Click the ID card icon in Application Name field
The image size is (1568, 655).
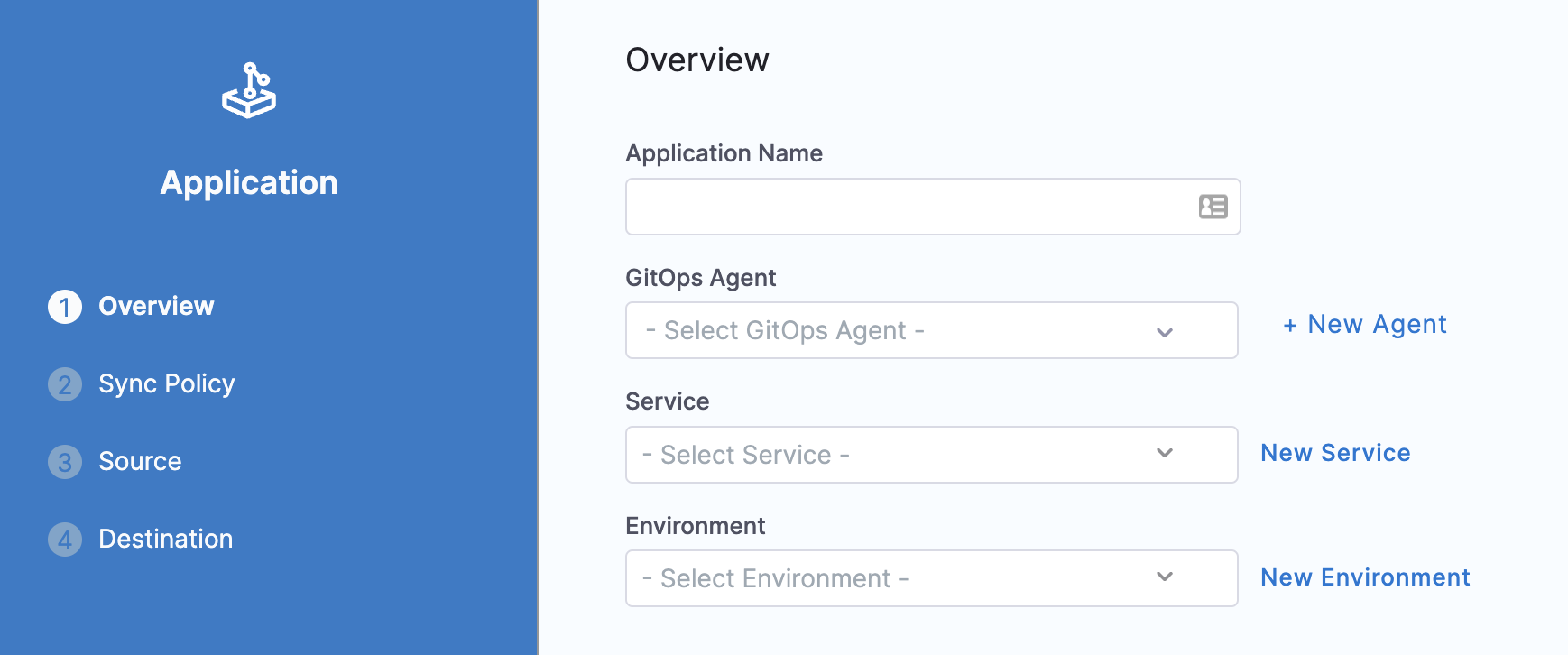(x=1213, y=207)
